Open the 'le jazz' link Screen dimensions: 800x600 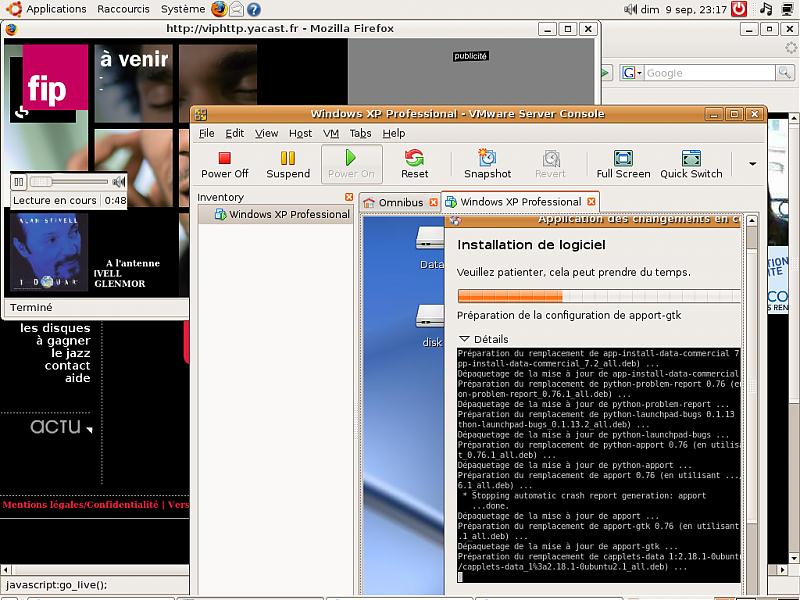click(70, 353)
